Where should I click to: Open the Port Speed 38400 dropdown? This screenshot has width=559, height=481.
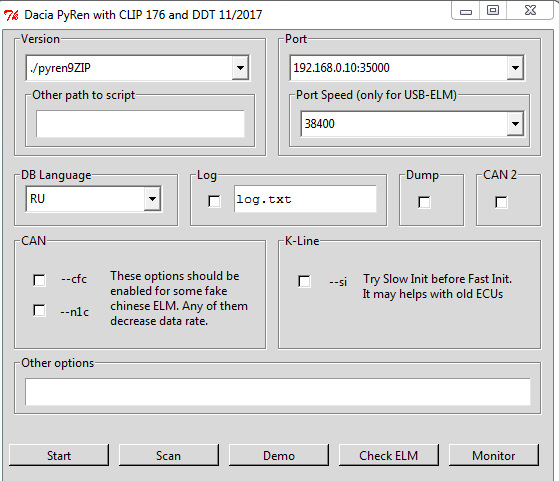point(515,124)
